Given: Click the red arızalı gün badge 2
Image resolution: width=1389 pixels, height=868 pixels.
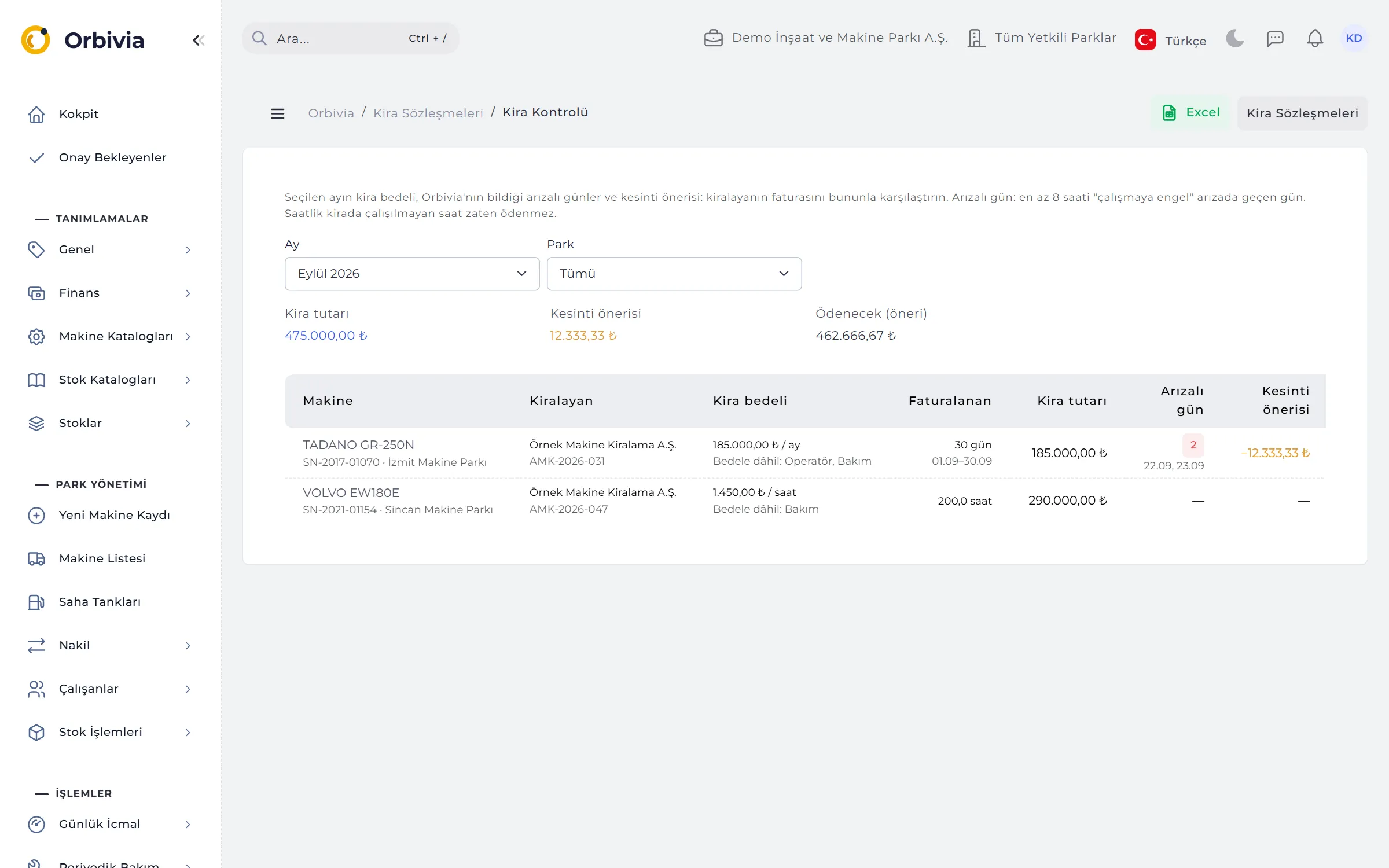Looking at the screenshot, I should (1193, 445).
